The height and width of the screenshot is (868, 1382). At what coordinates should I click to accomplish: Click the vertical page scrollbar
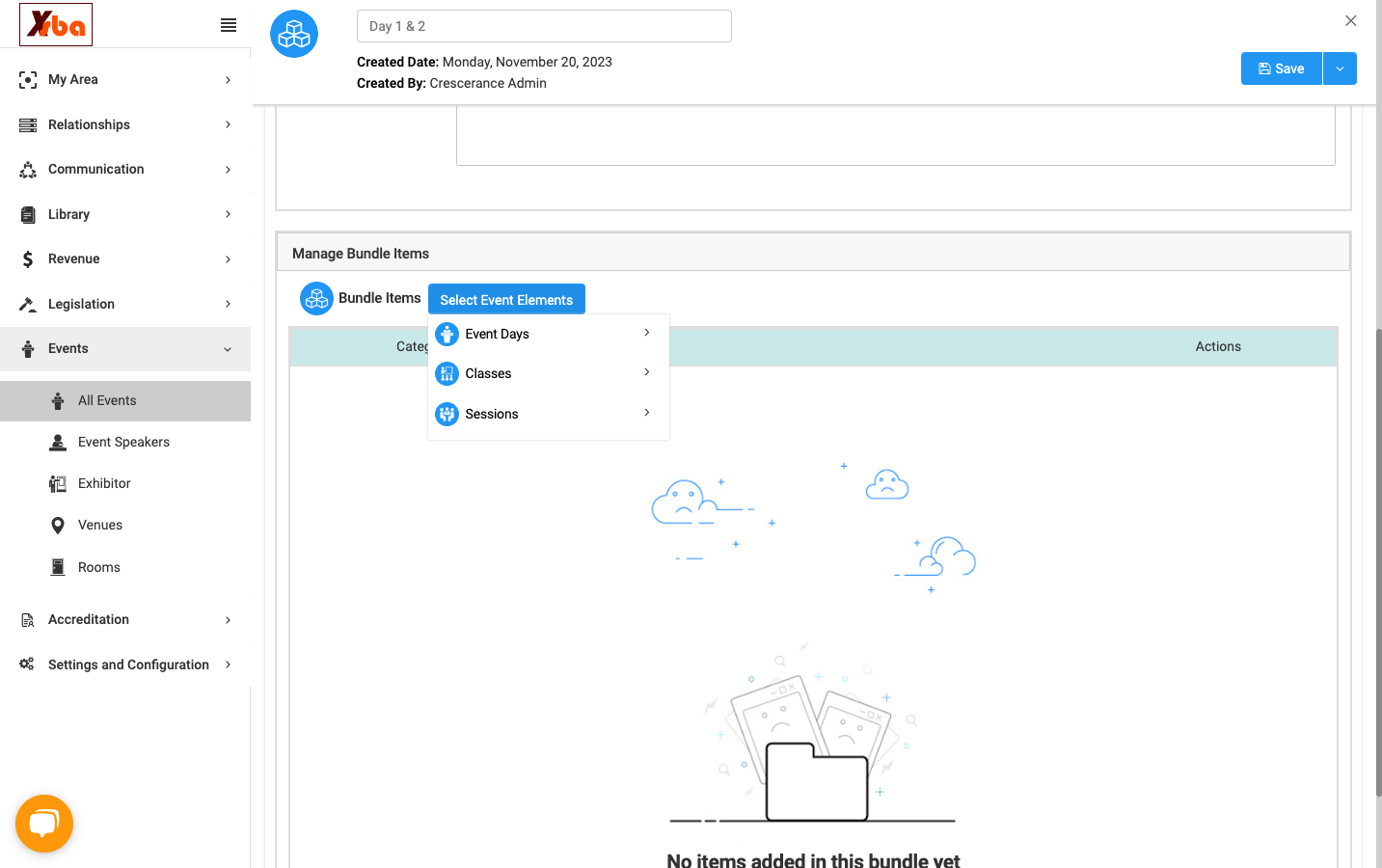pyautogui.click(x=1379, y=562)
